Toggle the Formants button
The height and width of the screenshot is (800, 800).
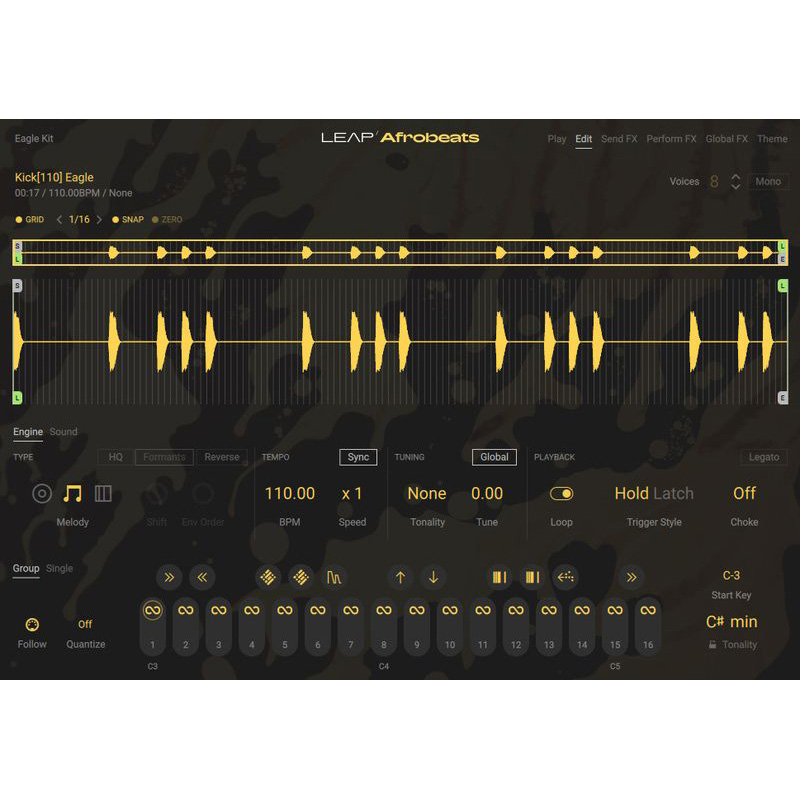[x=164, y=457]
